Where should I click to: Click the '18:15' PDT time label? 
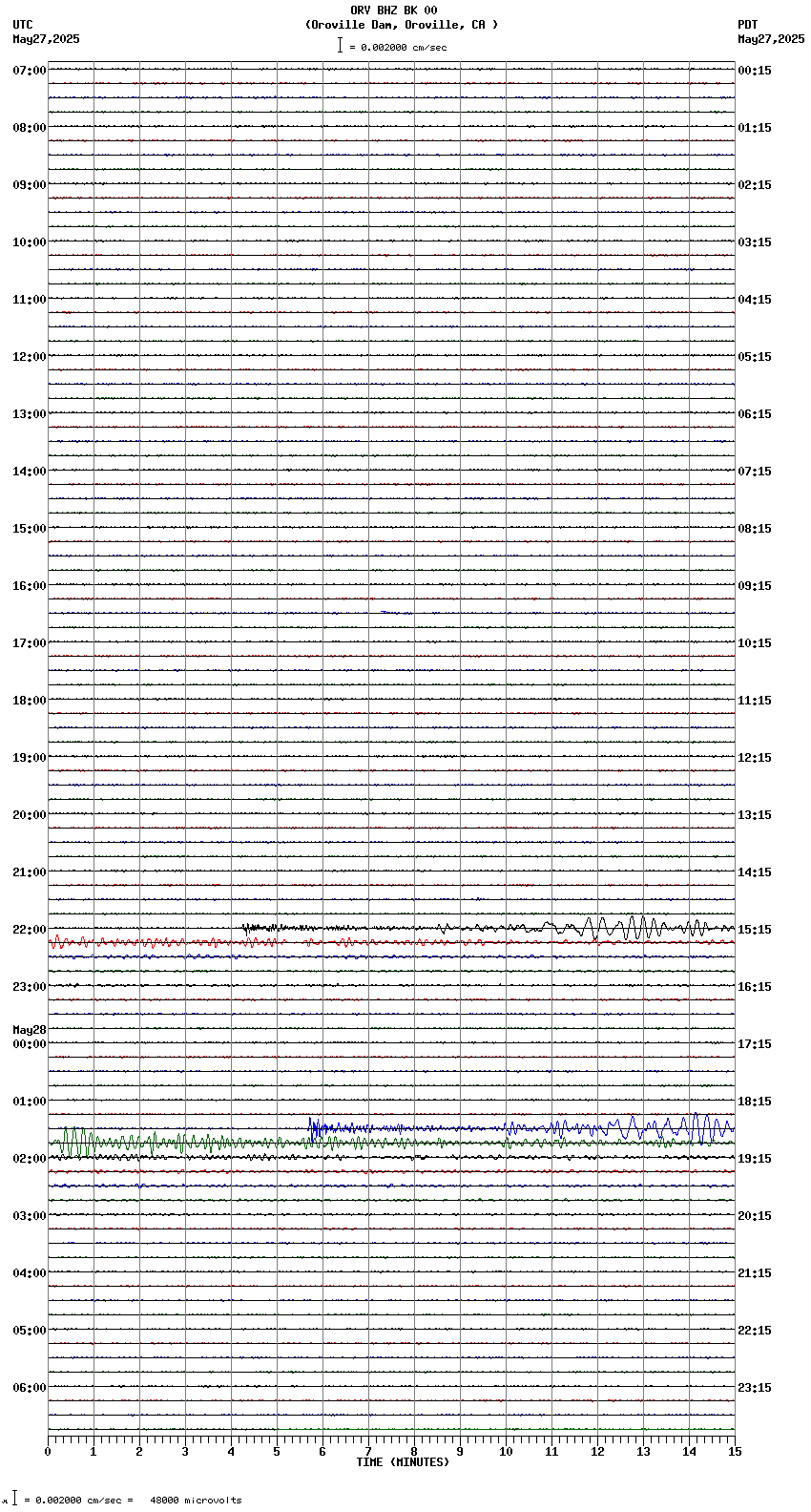click(755, 1102)
